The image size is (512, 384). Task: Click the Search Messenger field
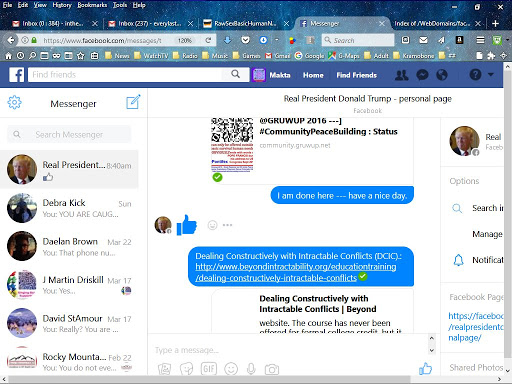point(69,134)
